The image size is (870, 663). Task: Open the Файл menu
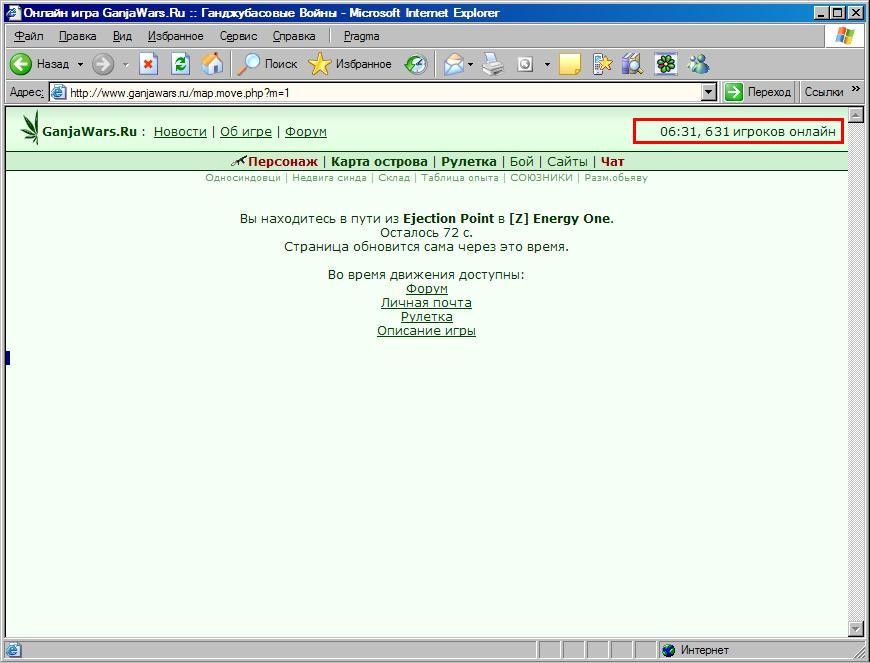[28, 36]
